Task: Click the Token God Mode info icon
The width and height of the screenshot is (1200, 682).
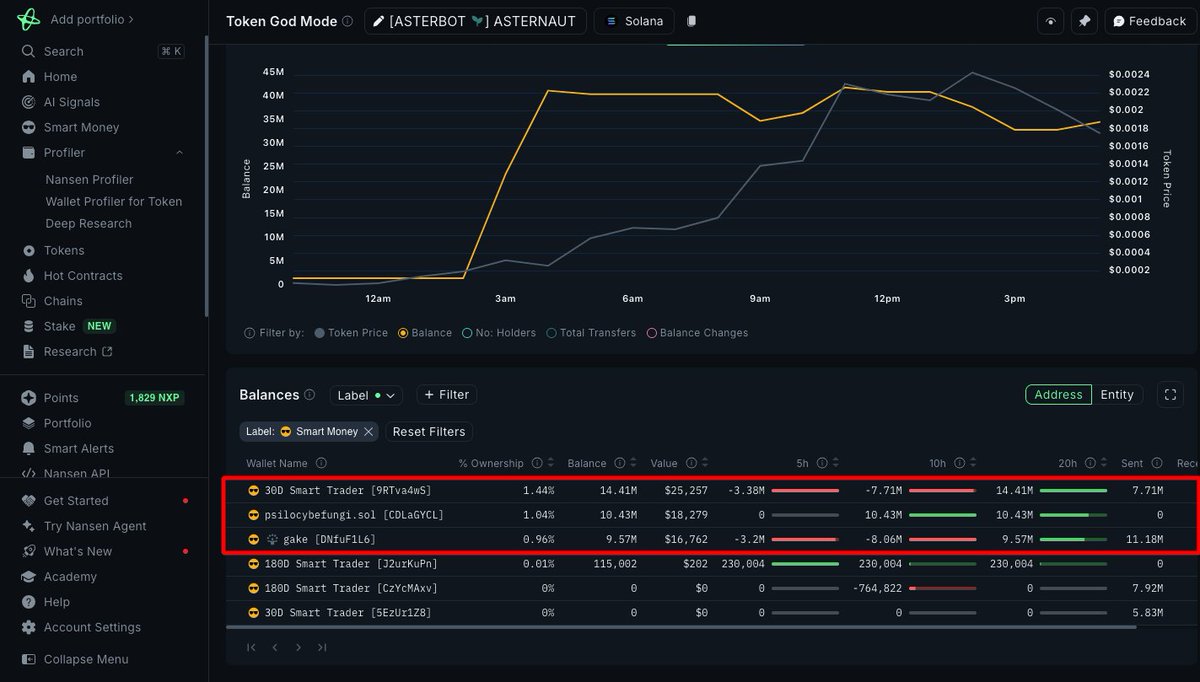Action: (347, 21)
